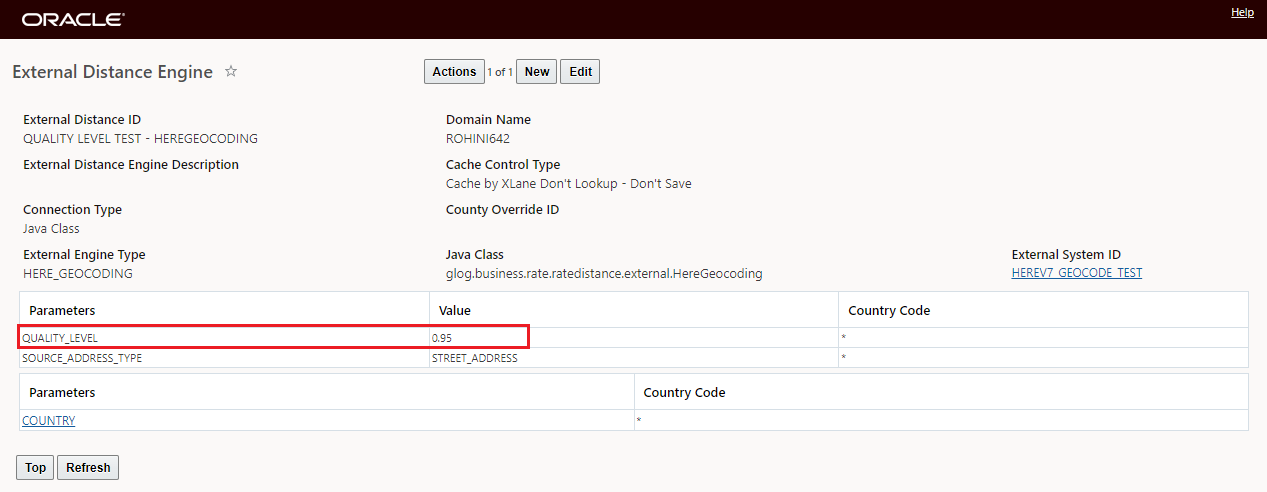Screen dimensions: 1267x492
Task: Select the QUALITY_LEVEL parameter row
Action: [60, 338]
